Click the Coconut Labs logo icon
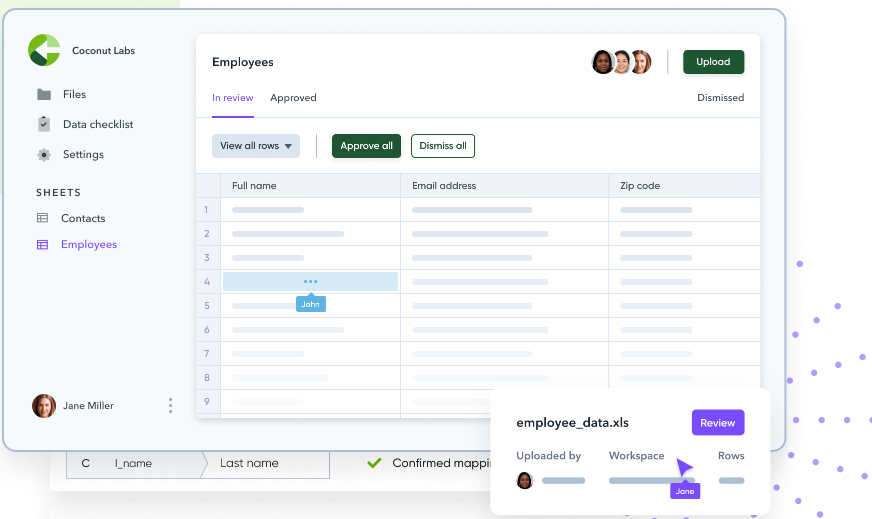The width and height of the screenshot is (872, 519). pyautogui.click(x=44, y=50)
